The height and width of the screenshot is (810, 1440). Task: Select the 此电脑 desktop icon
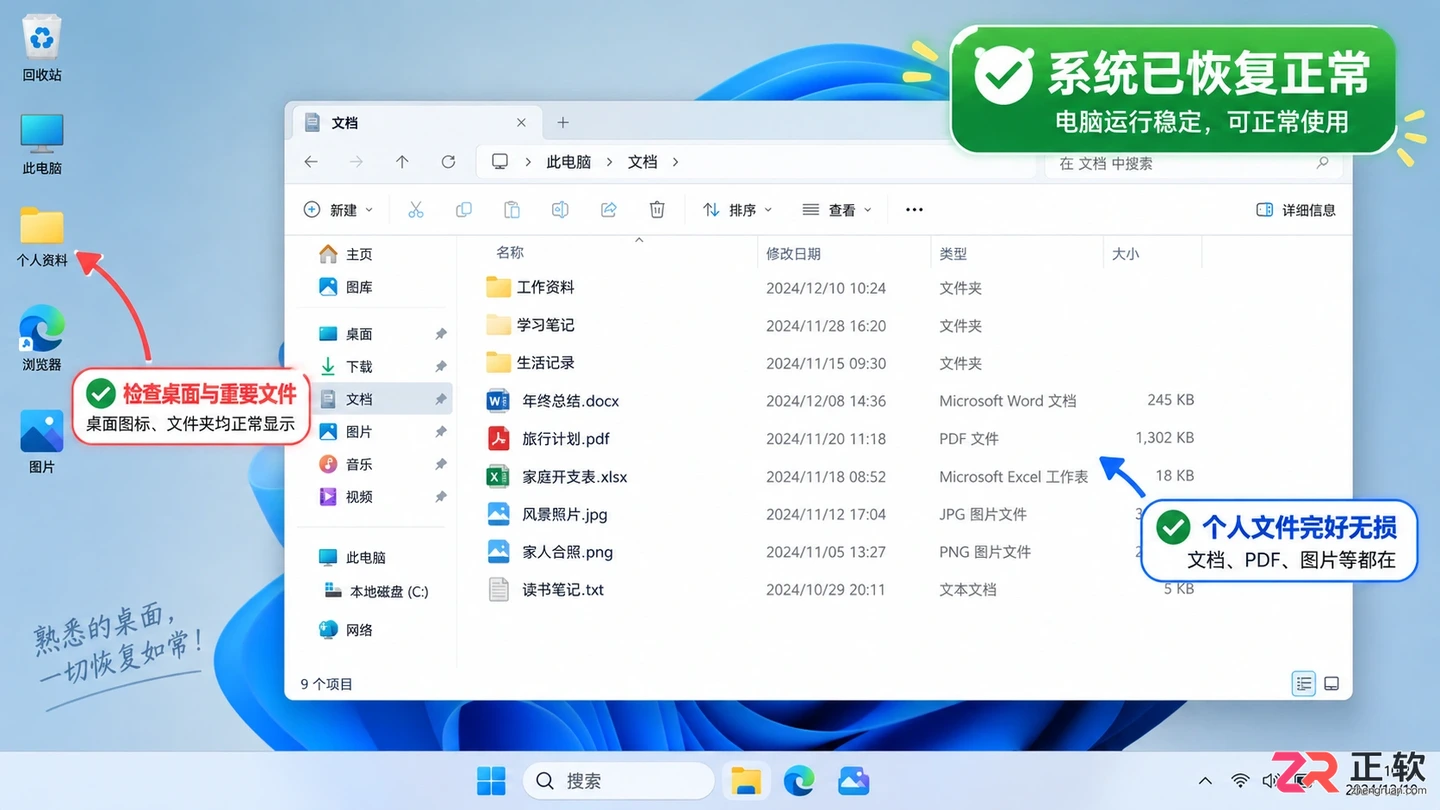click(42, 143)
